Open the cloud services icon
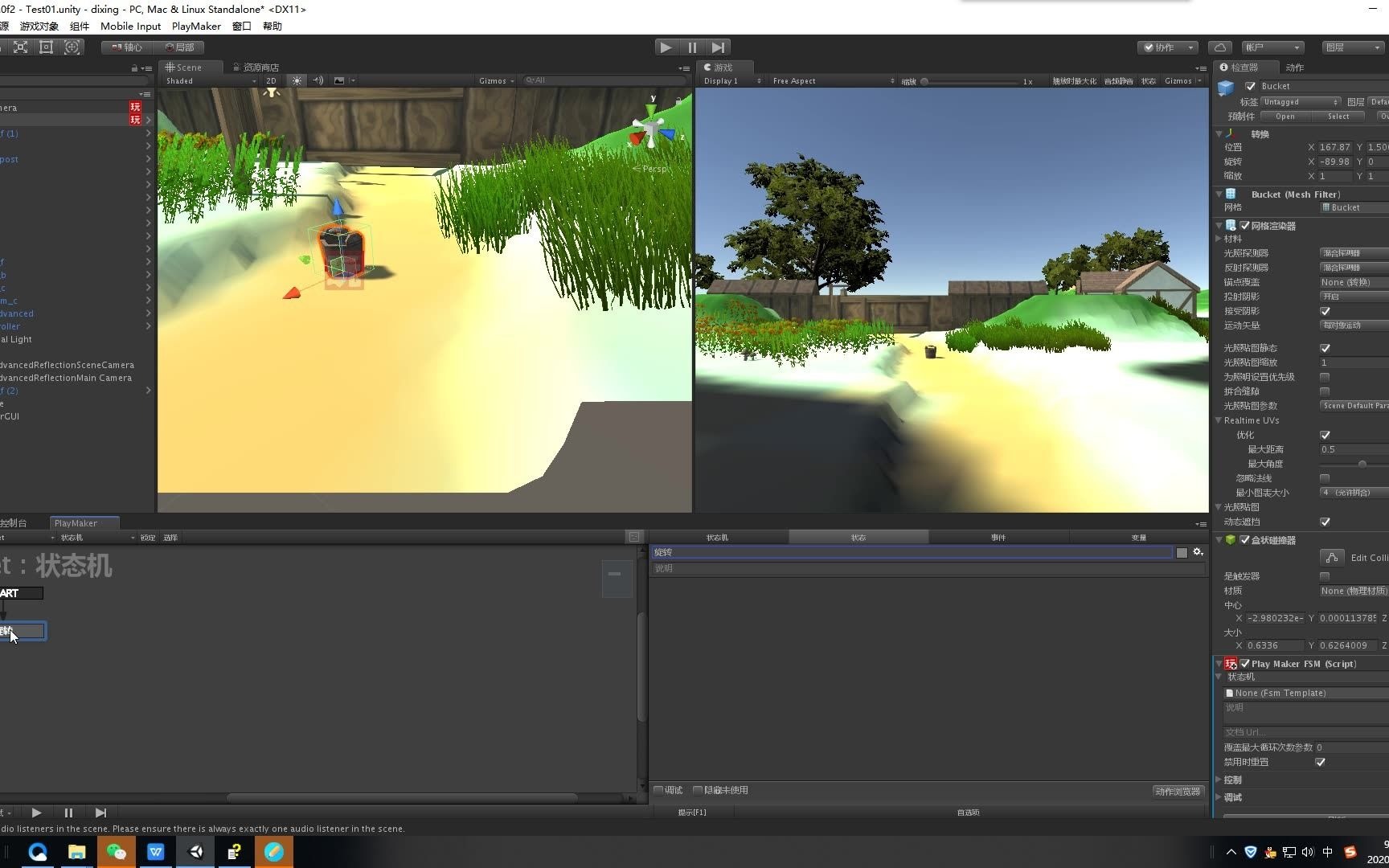1389x868 pixels. [1220, 47]
